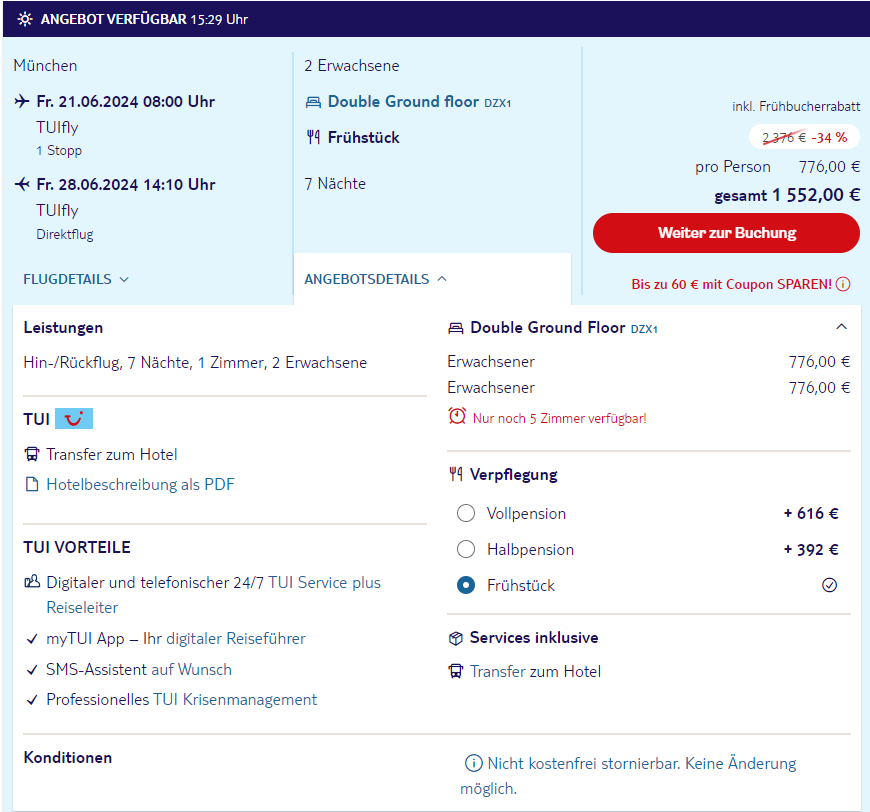This screenshot has width=870, height=812.
Task: Click outbound date Fr. 21.06.2024 08:00 Uhr
Action: tap(125, 102)
